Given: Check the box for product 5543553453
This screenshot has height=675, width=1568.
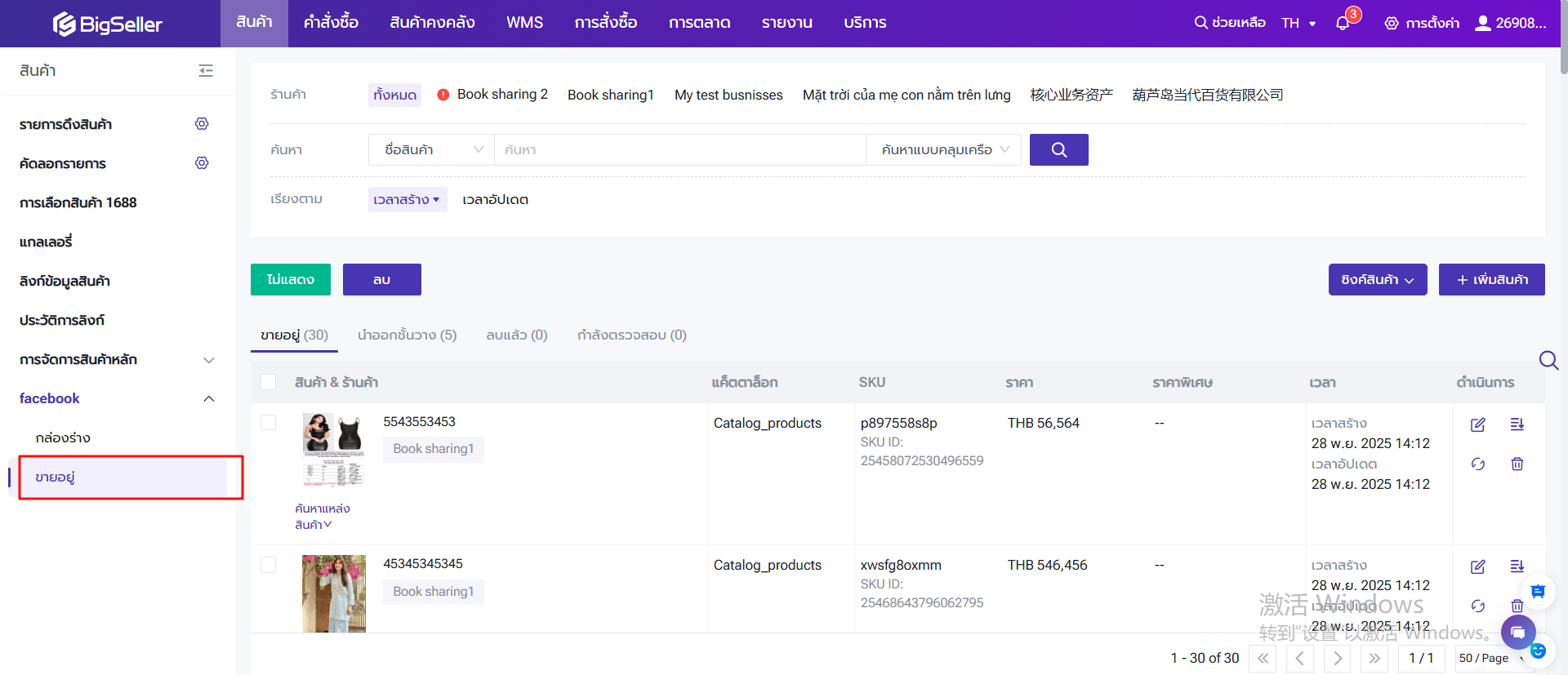Looking at the screenshot, I should [268, 422].
